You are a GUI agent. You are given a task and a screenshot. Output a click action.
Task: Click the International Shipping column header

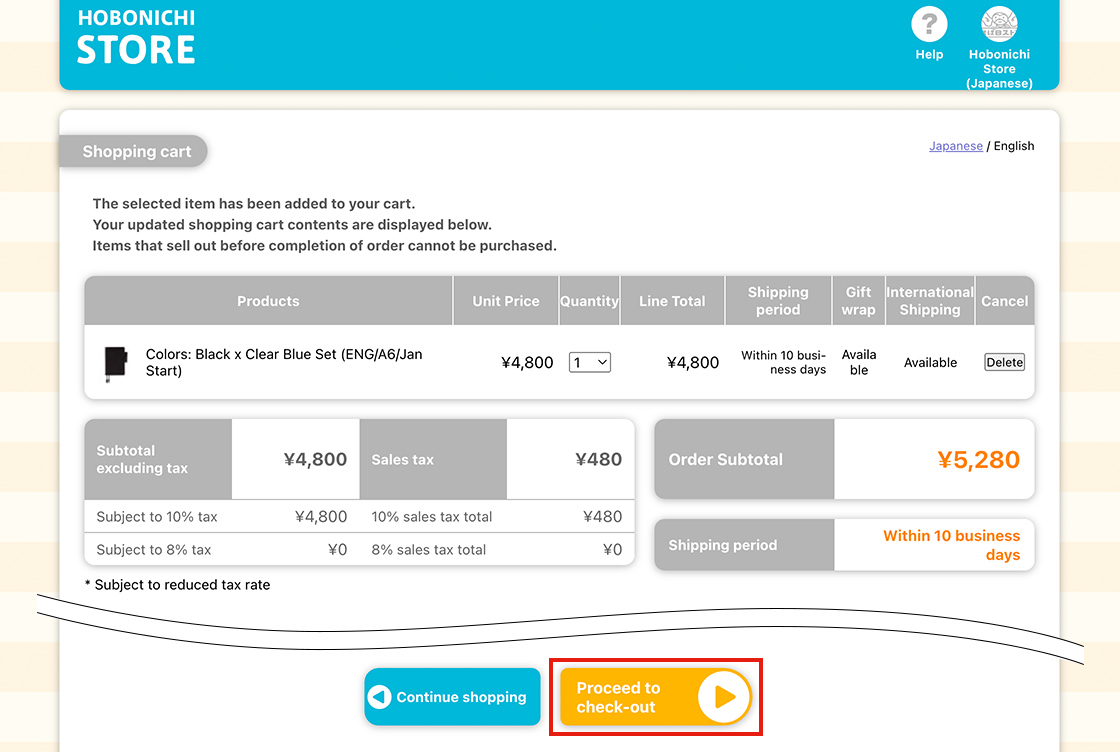click(x=930, y=301)
